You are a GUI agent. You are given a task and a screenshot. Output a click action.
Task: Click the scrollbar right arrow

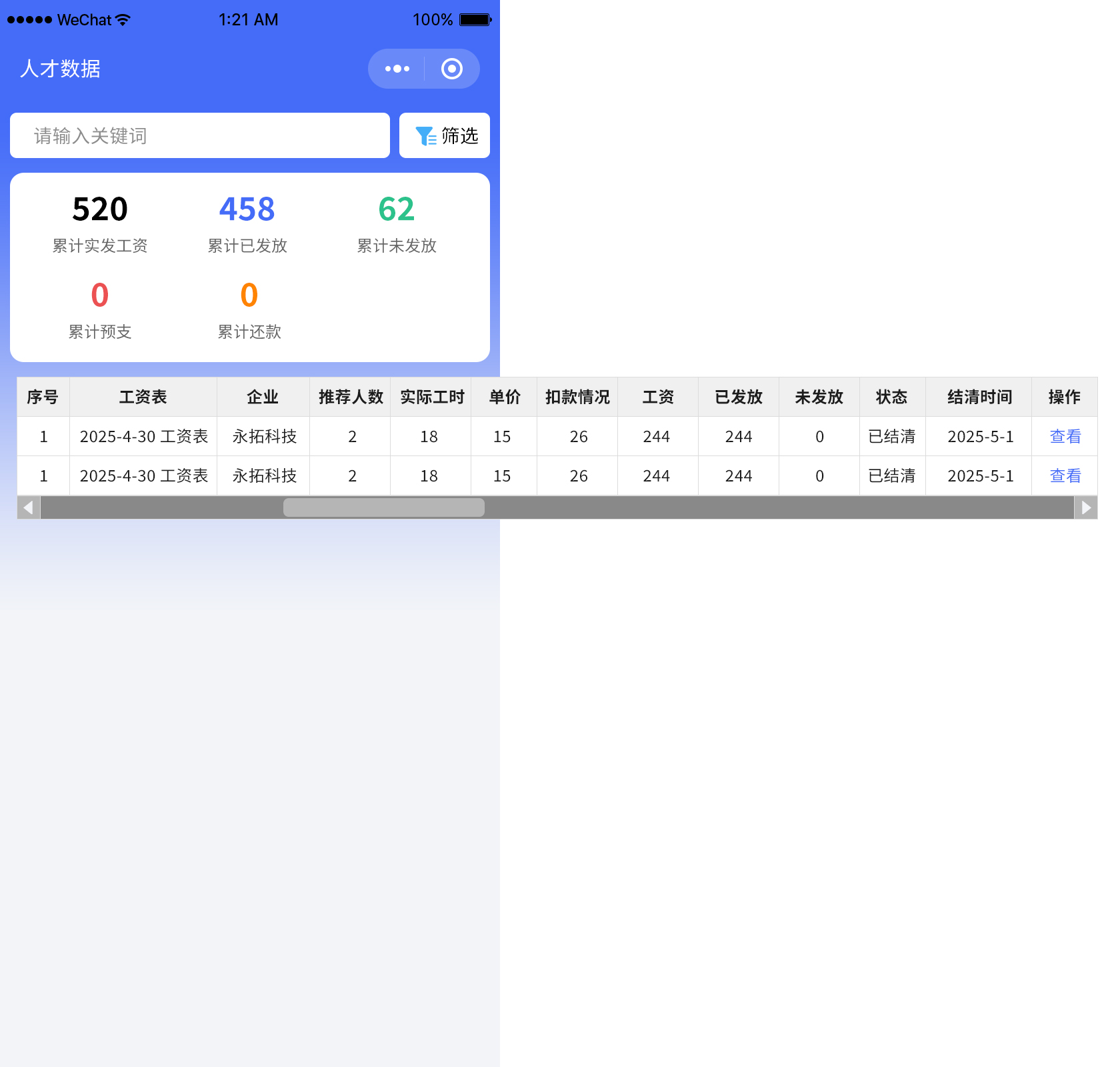[1085, 507]
